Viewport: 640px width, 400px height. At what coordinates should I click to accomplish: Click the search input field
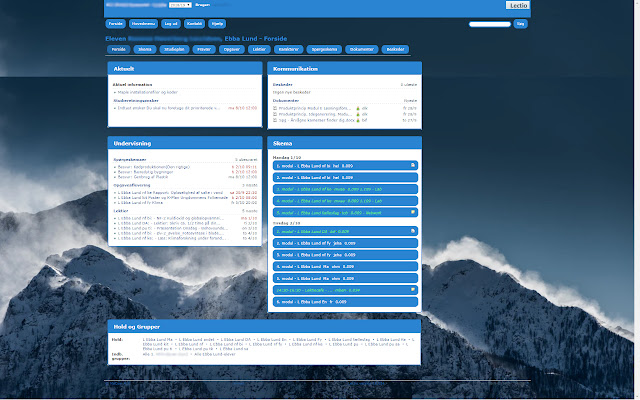pos(489,22)
